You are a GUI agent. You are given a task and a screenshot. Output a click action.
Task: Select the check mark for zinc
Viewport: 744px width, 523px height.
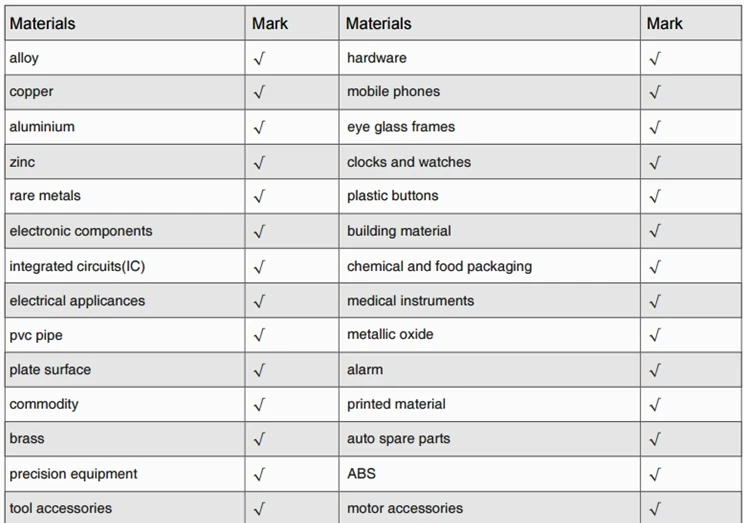(x=260, y=163)
